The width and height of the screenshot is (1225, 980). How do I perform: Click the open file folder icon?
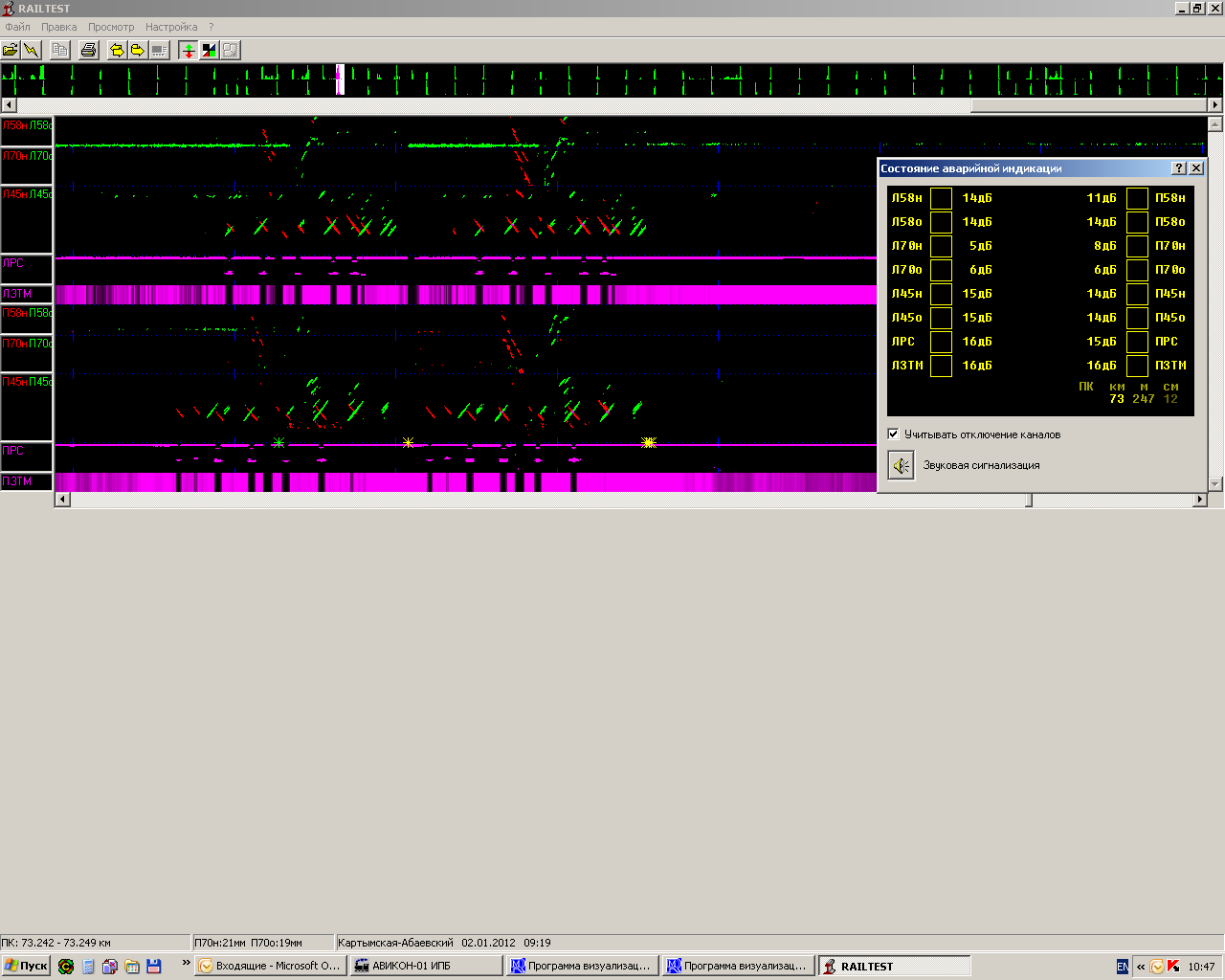point(11,50)
